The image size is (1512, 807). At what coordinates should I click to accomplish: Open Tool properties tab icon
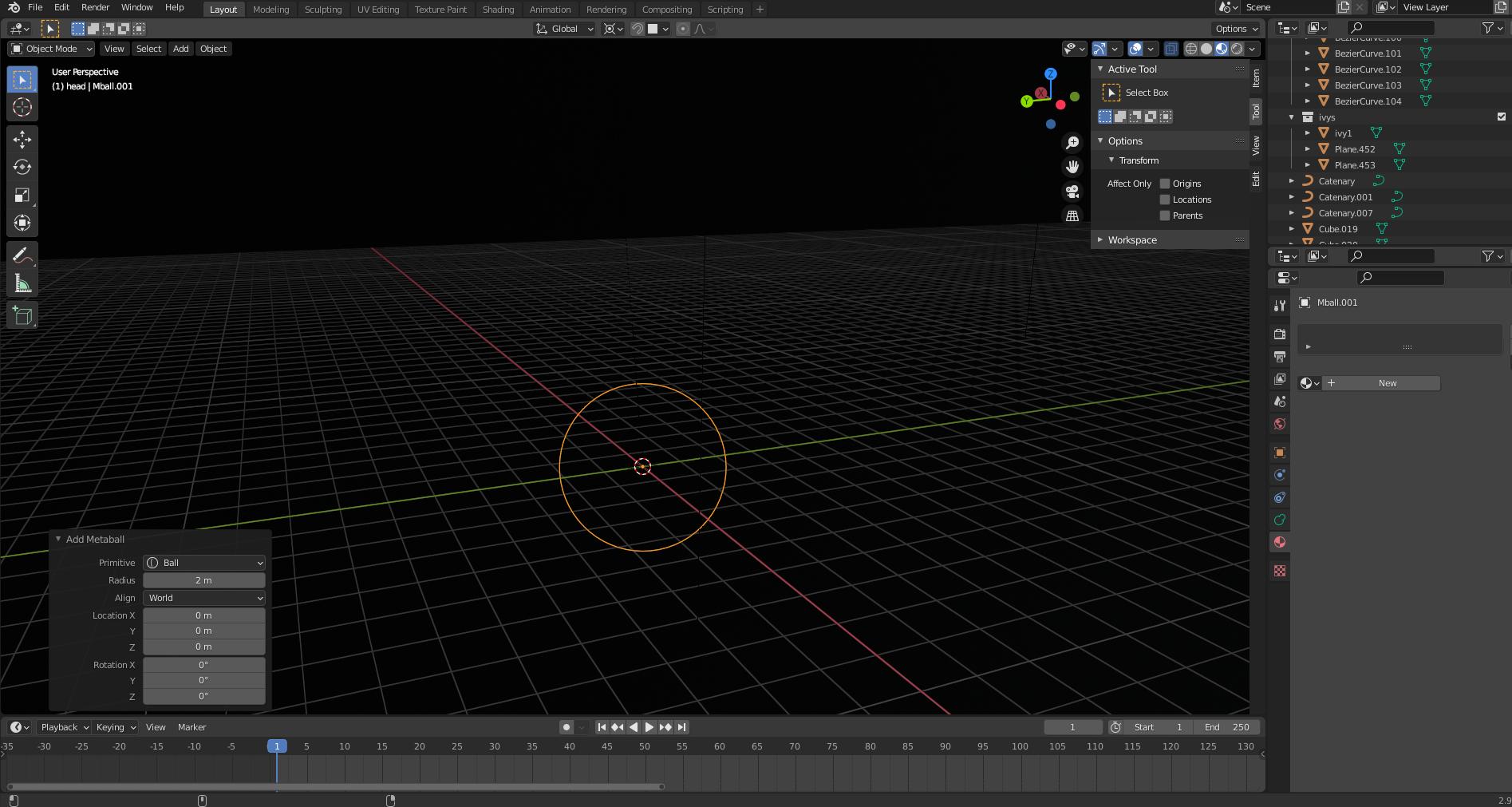(1280, 305)
